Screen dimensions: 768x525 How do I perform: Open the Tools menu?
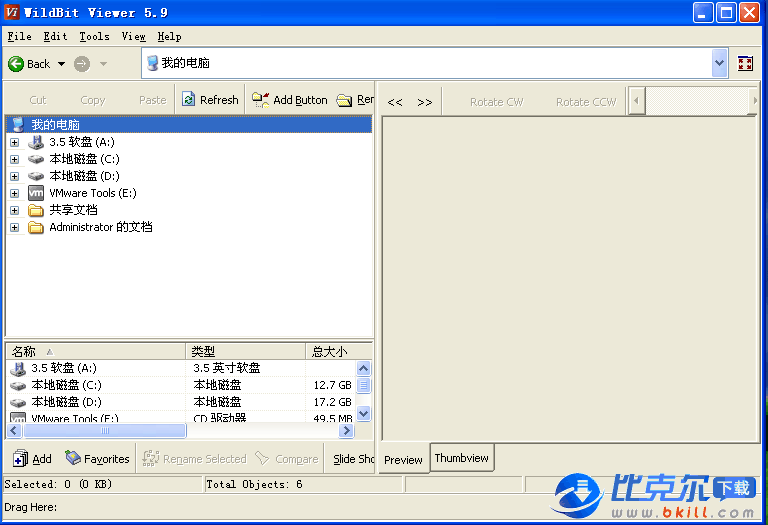95,36
